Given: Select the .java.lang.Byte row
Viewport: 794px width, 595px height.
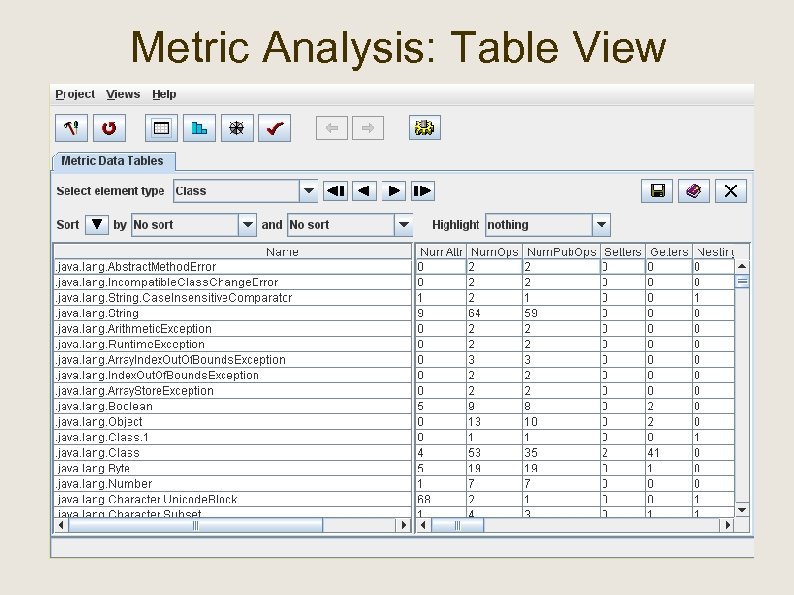Looking at the screenshot, I should [232, 468].
